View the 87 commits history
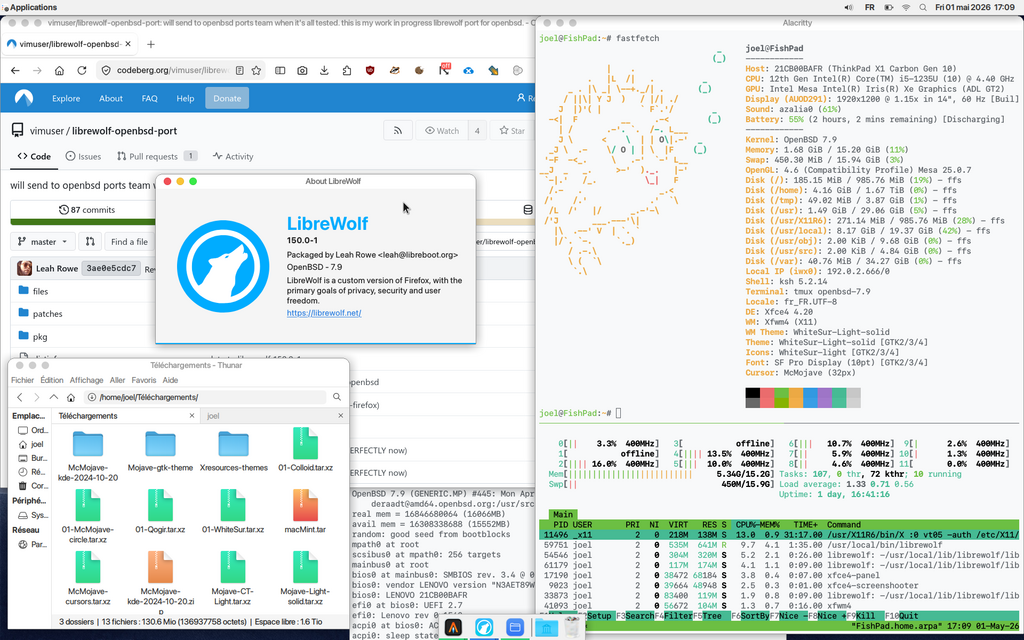 (87, 210)
